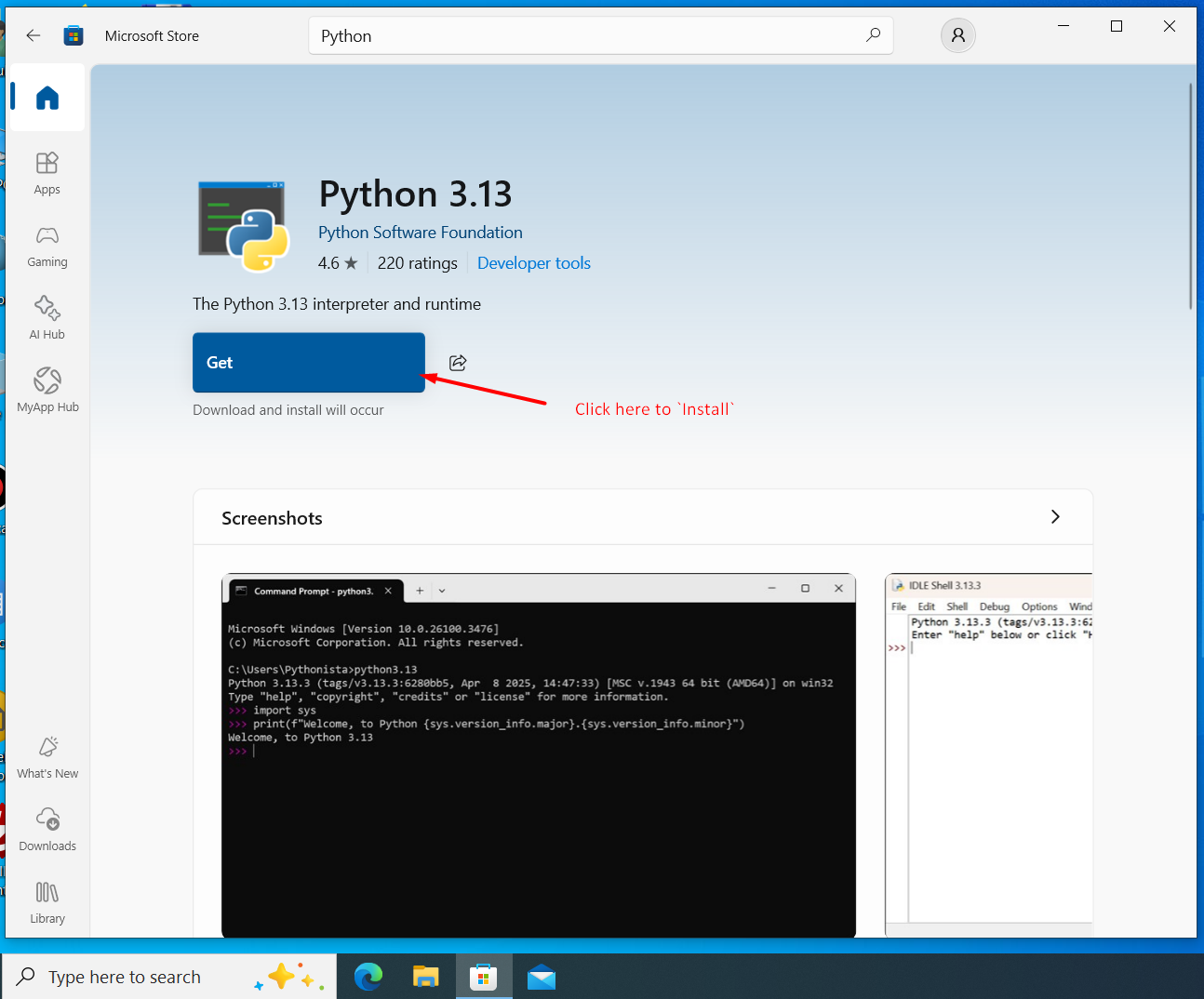Click the 4.6 star rating
The width and height of the screenshot is (1204, 999).
point(338,263)
